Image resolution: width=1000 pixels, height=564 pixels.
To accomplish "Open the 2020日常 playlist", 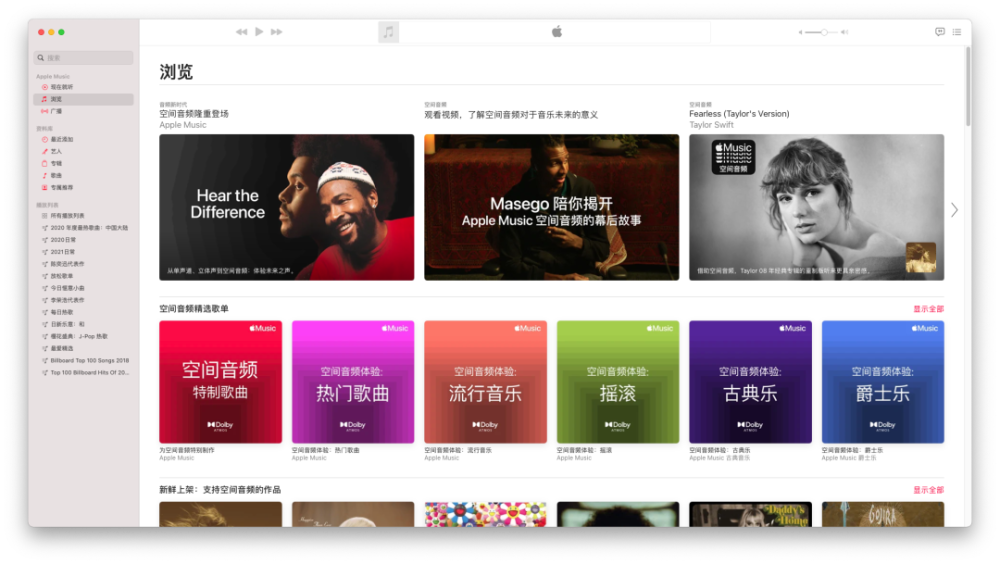I will click(x=84, y=240).
